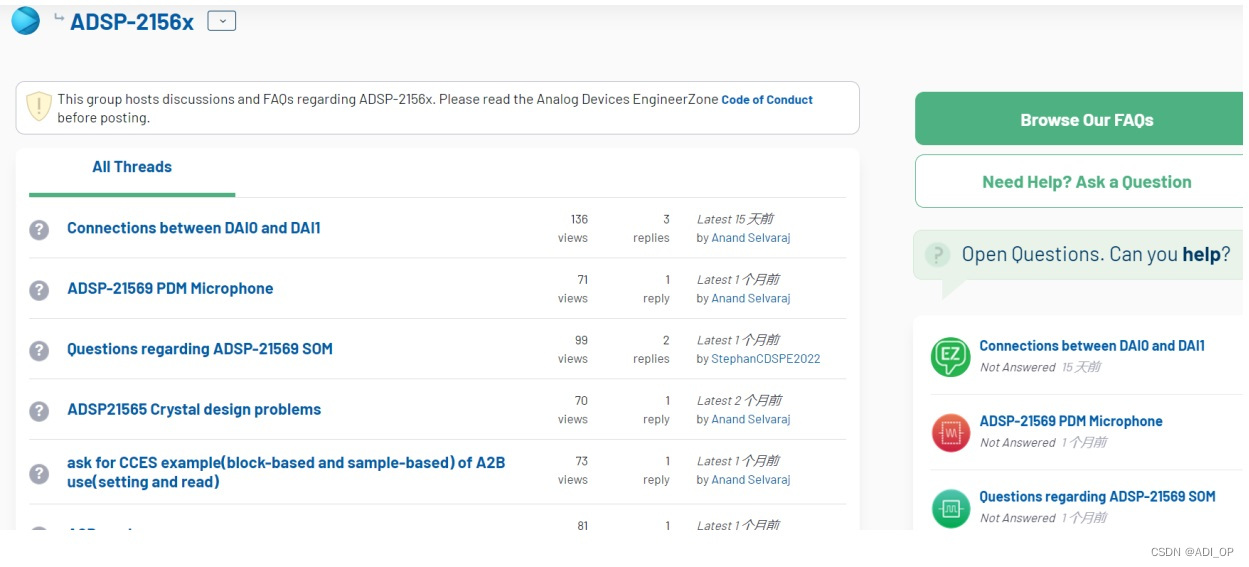Click green EZ icon in sidebar questions
This screenshot has width=1249, height=567.
tap(950, 356)
